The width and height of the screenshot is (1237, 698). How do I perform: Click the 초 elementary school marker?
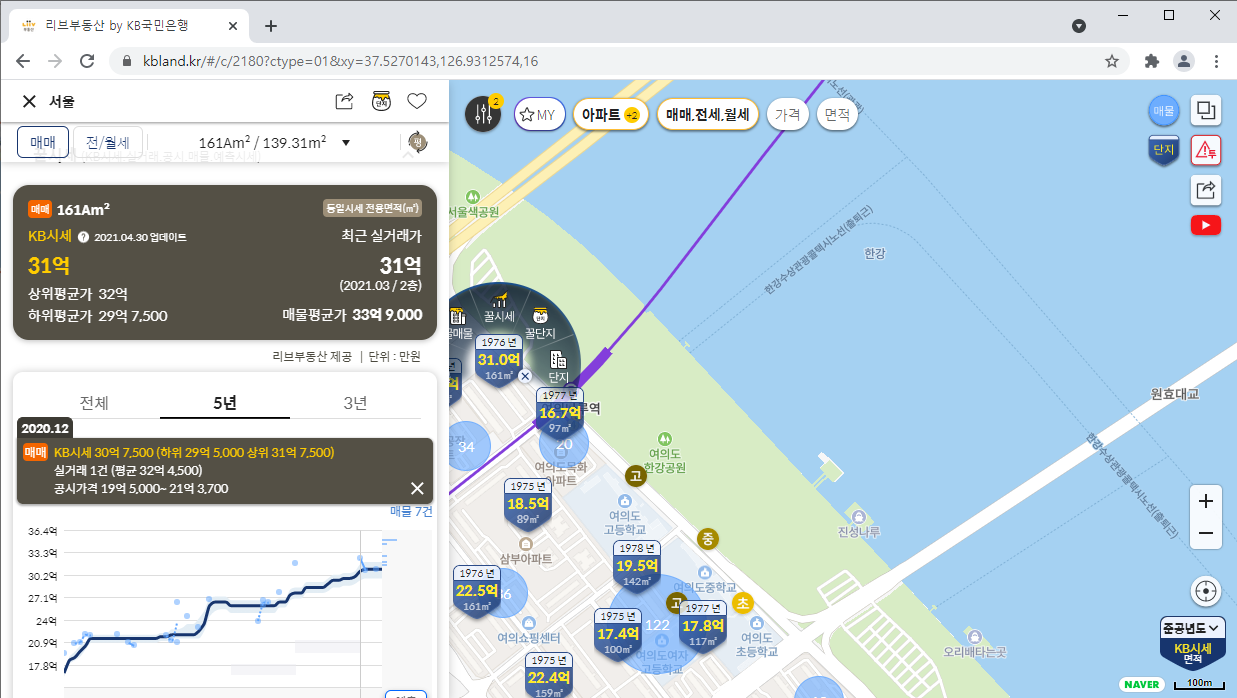pos(742,603)
